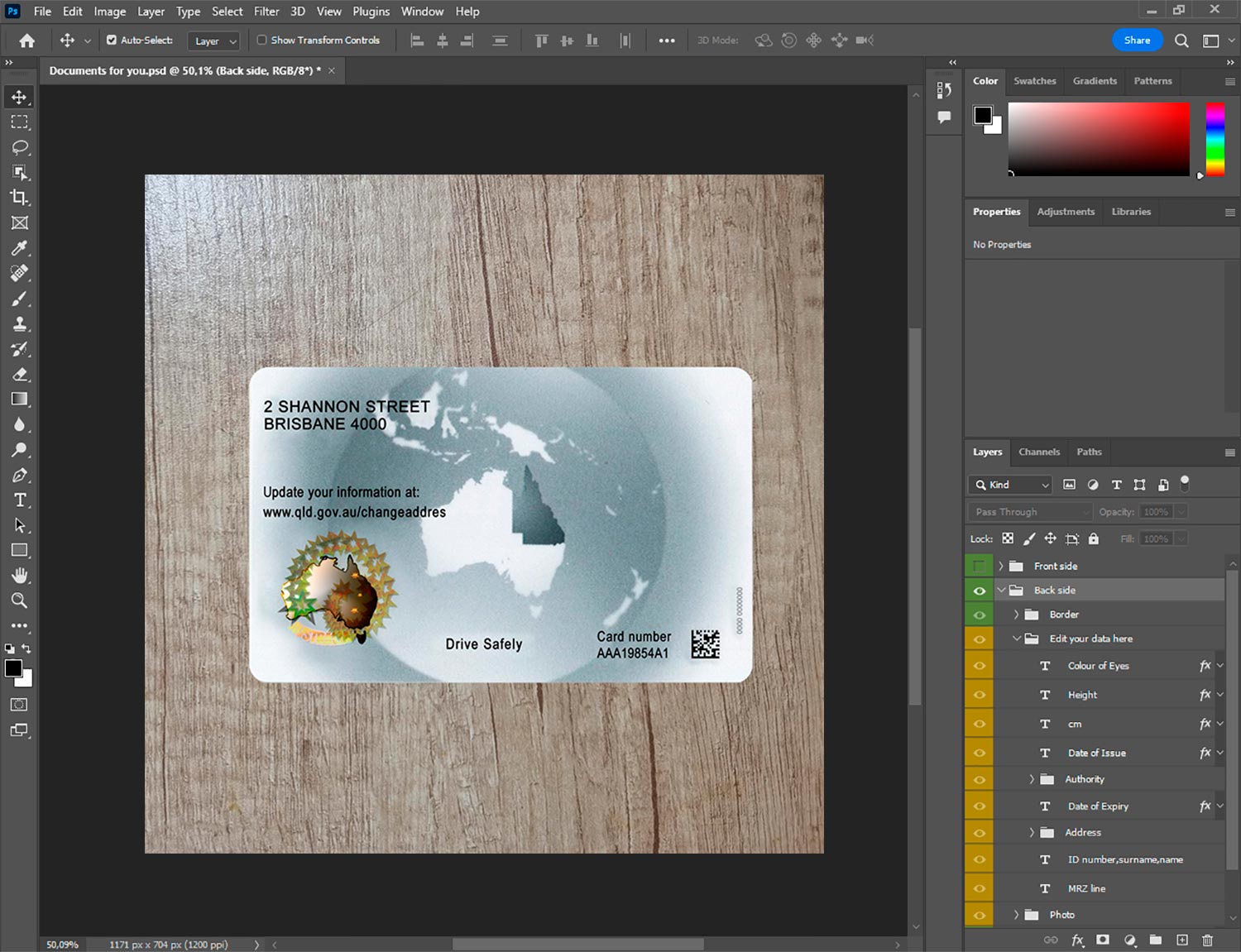Click the trash icon in Layers panel
1241x952 pixels.
point(1207,940)
